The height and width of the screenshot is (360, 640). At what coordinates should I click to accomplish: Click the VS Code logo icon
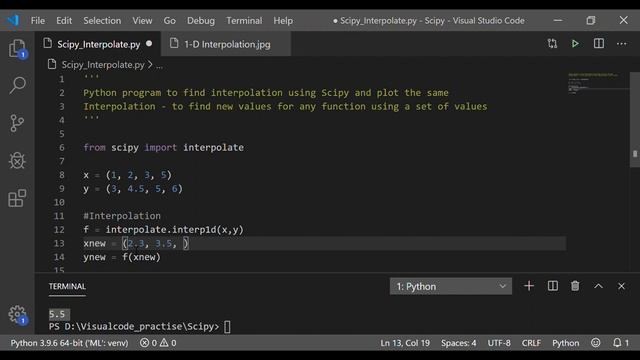13,20
